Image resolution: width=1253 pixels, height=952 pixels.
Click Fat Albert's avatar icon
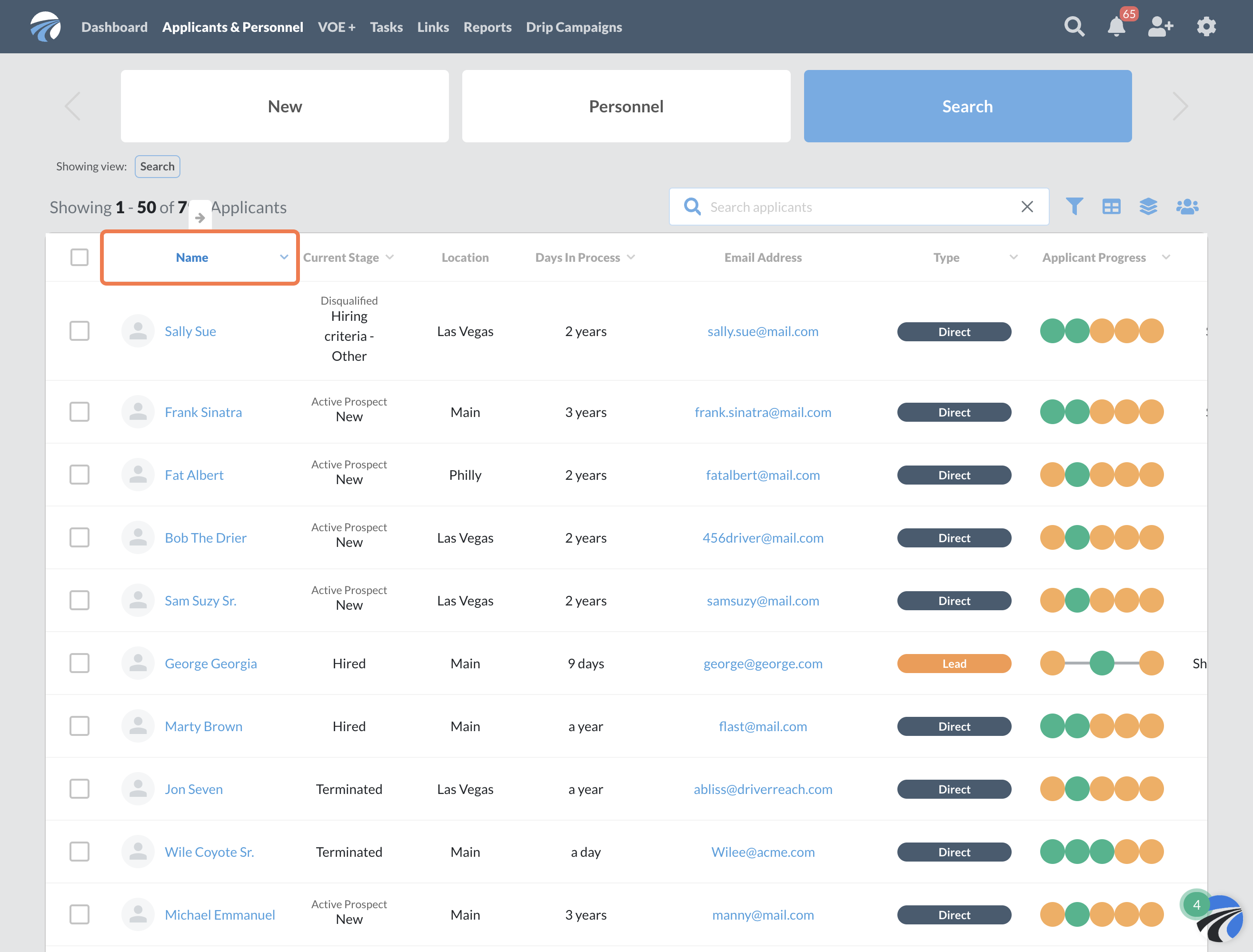pyautogui.click(x=138, y=475)
